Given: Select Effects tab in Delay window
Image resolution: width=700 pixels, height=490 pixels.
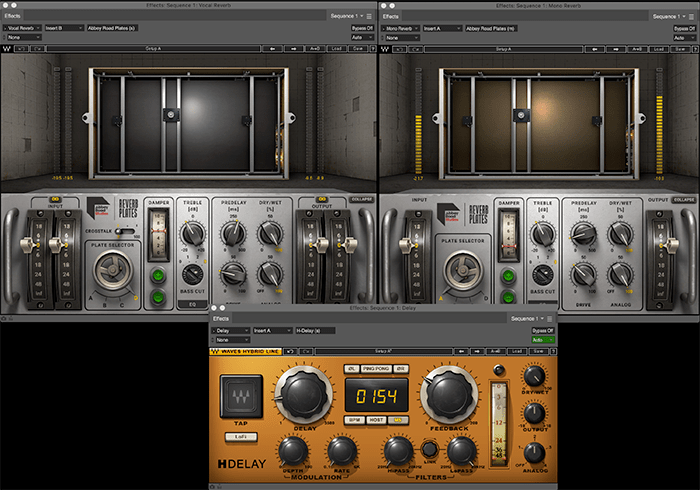Looking at the screenshot, I should pos(221,319).
